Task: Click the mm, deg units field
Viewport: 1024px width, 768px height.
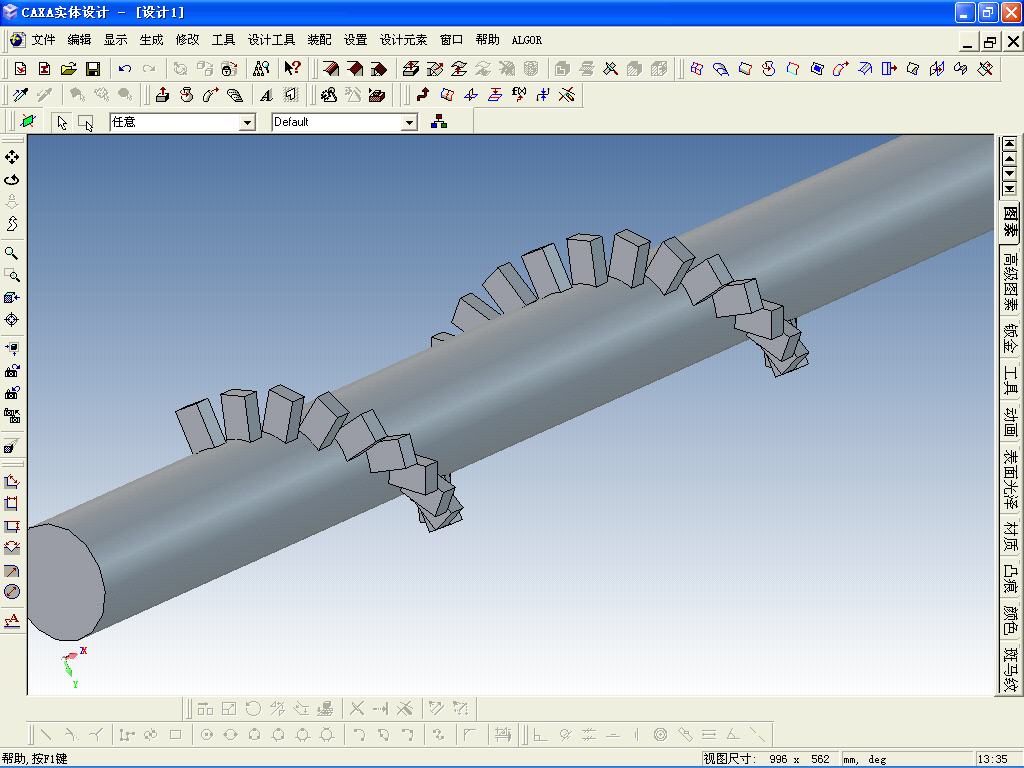Action: click(x=906, y=759)
